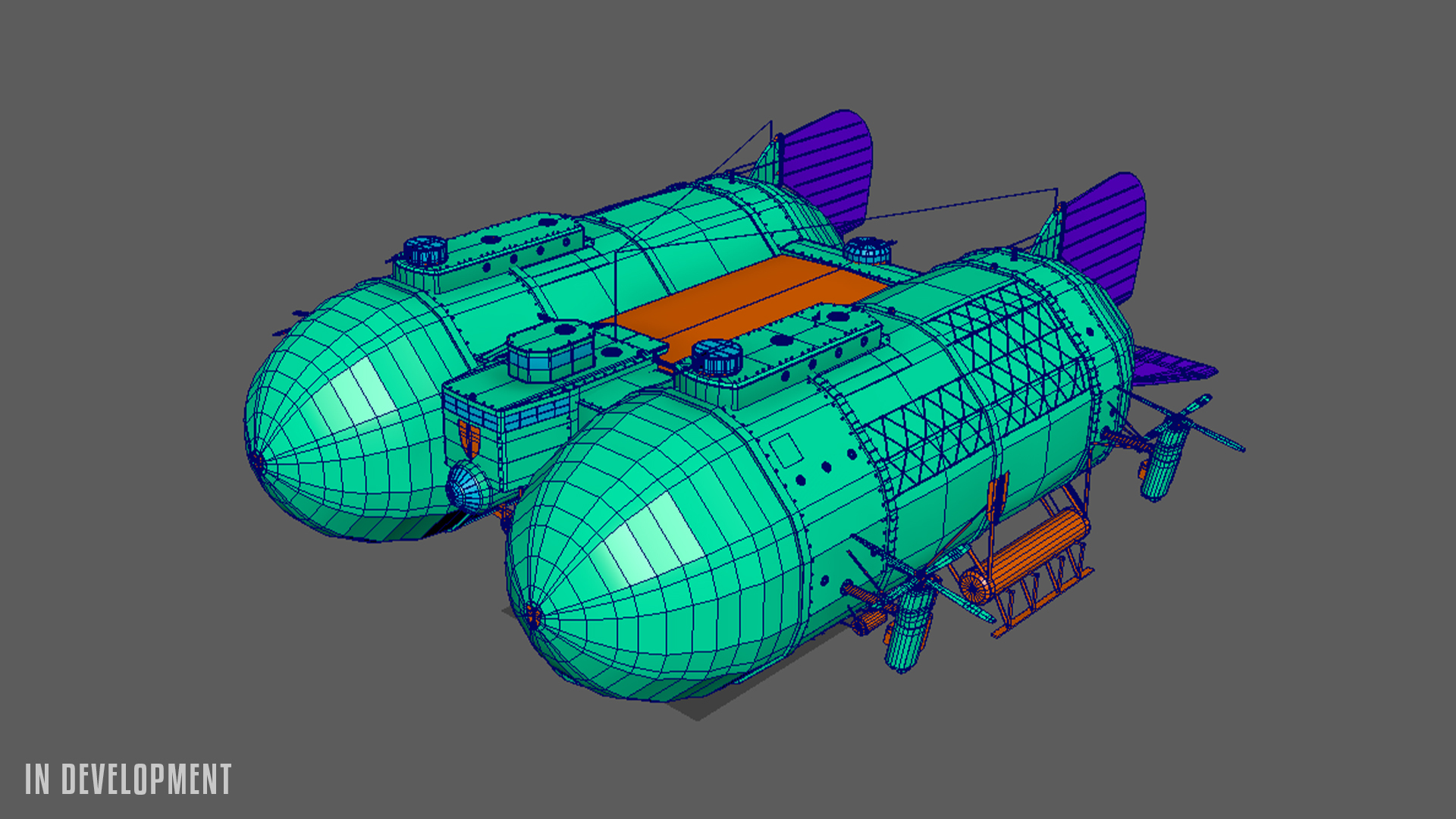The image size is (1456, 819).
Task: Click the blue hatch cap atop left hull
Action: [425, 249]
